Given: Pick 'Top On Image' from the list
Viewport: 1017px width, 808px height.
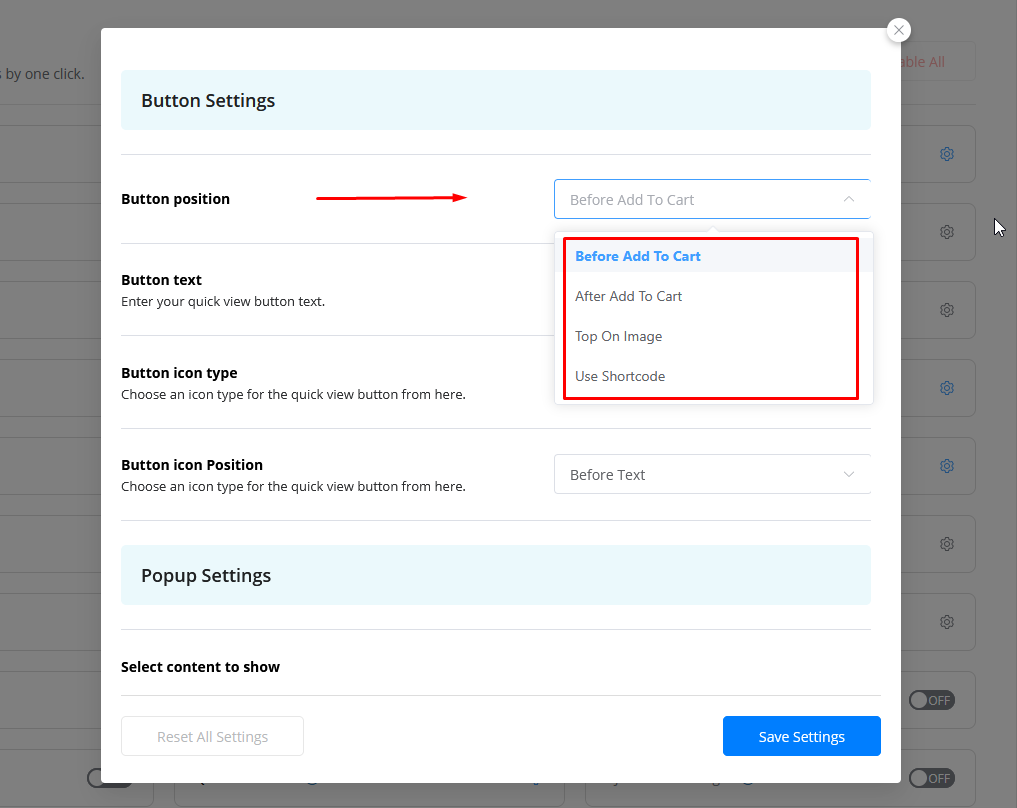Looking at the screenshot, I should 619,336.
